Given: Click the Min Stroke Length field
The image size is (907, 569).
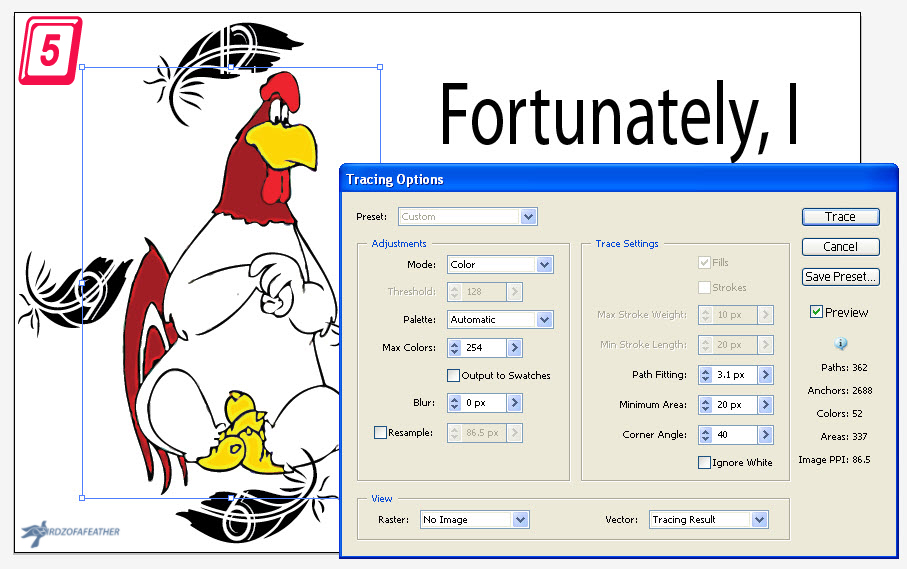Looking at the screenshot, I should (735, 345).
